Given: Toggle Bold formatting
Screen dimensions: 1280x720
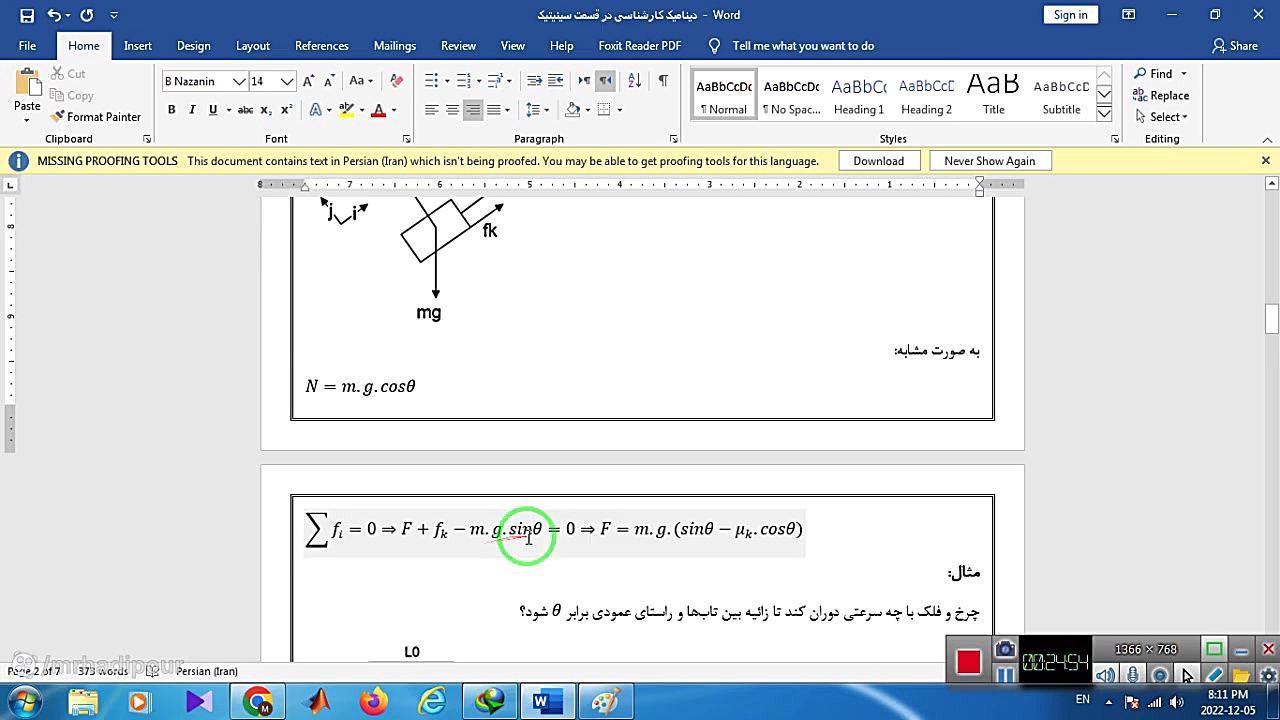Looking at the screenshot, I should click(x=171, y=110).
